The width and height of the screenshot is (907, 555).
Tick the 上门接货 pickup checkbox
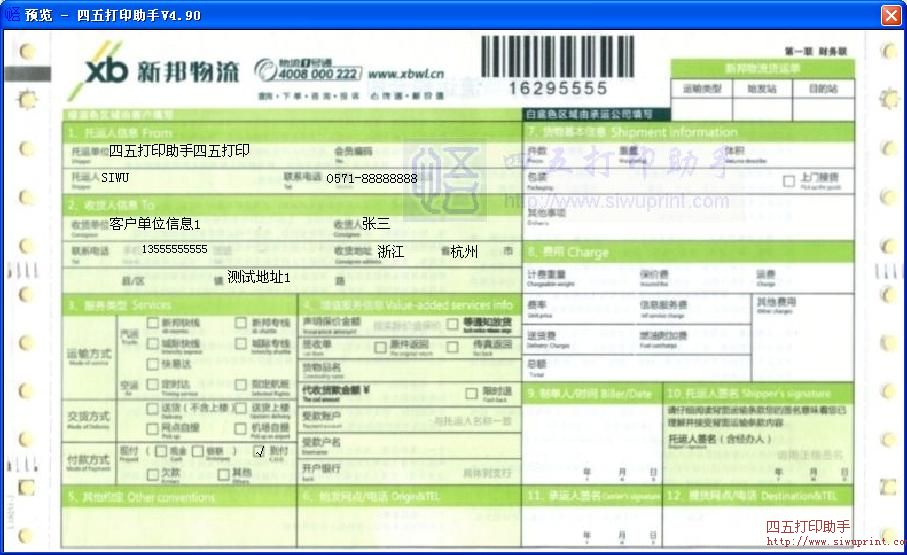(x=789, y=181)
